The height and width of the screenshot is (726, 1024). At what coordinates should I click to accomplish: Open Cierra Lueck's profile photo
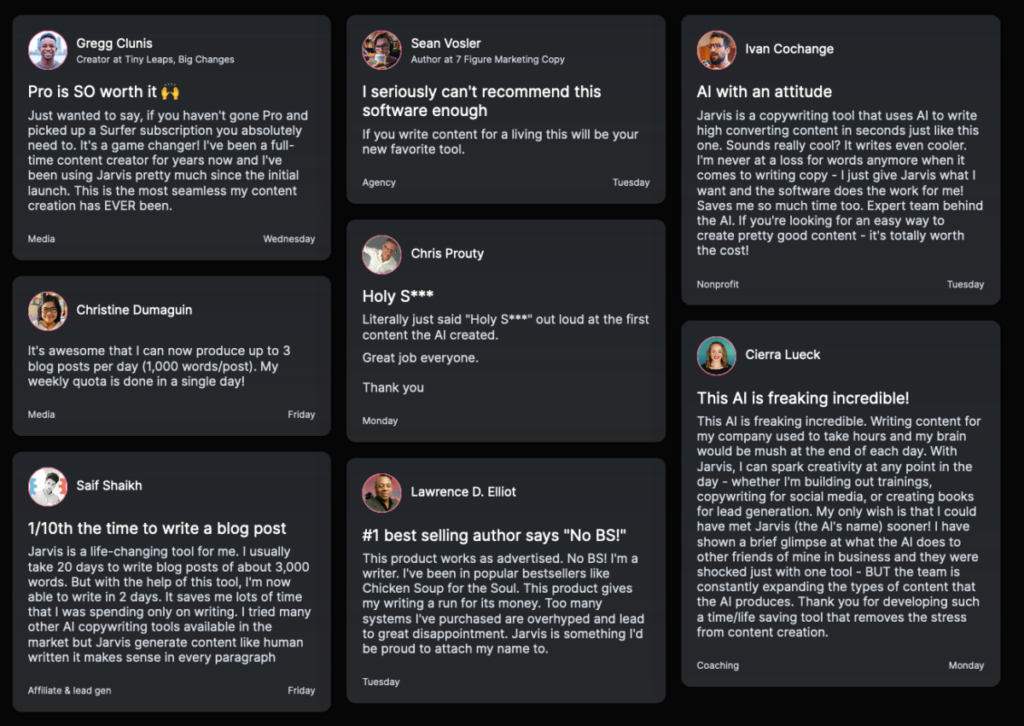click(x=716, y=356)
